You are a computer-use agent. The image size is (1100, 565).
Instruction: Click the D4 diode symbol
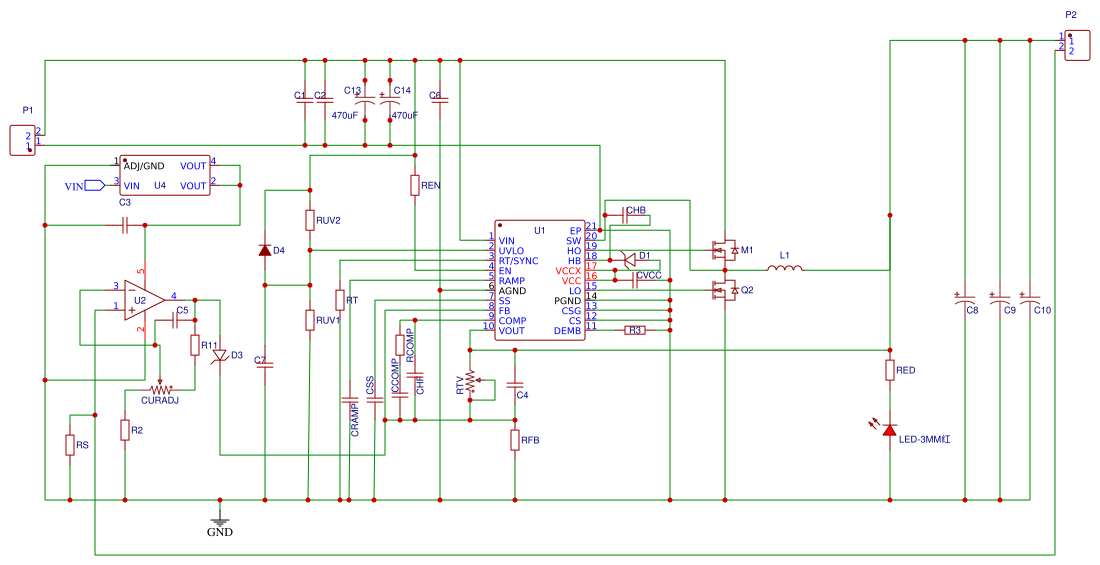coord(265,250)
